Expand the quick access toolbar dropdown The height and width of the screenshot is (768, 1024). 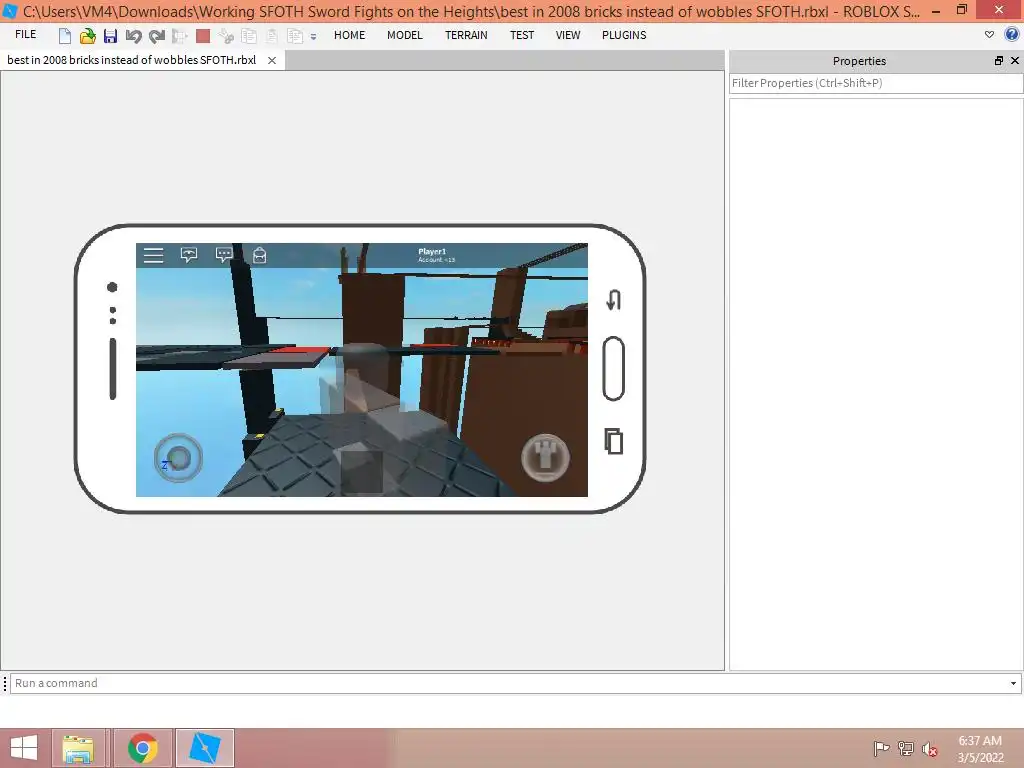click(313, 37)
